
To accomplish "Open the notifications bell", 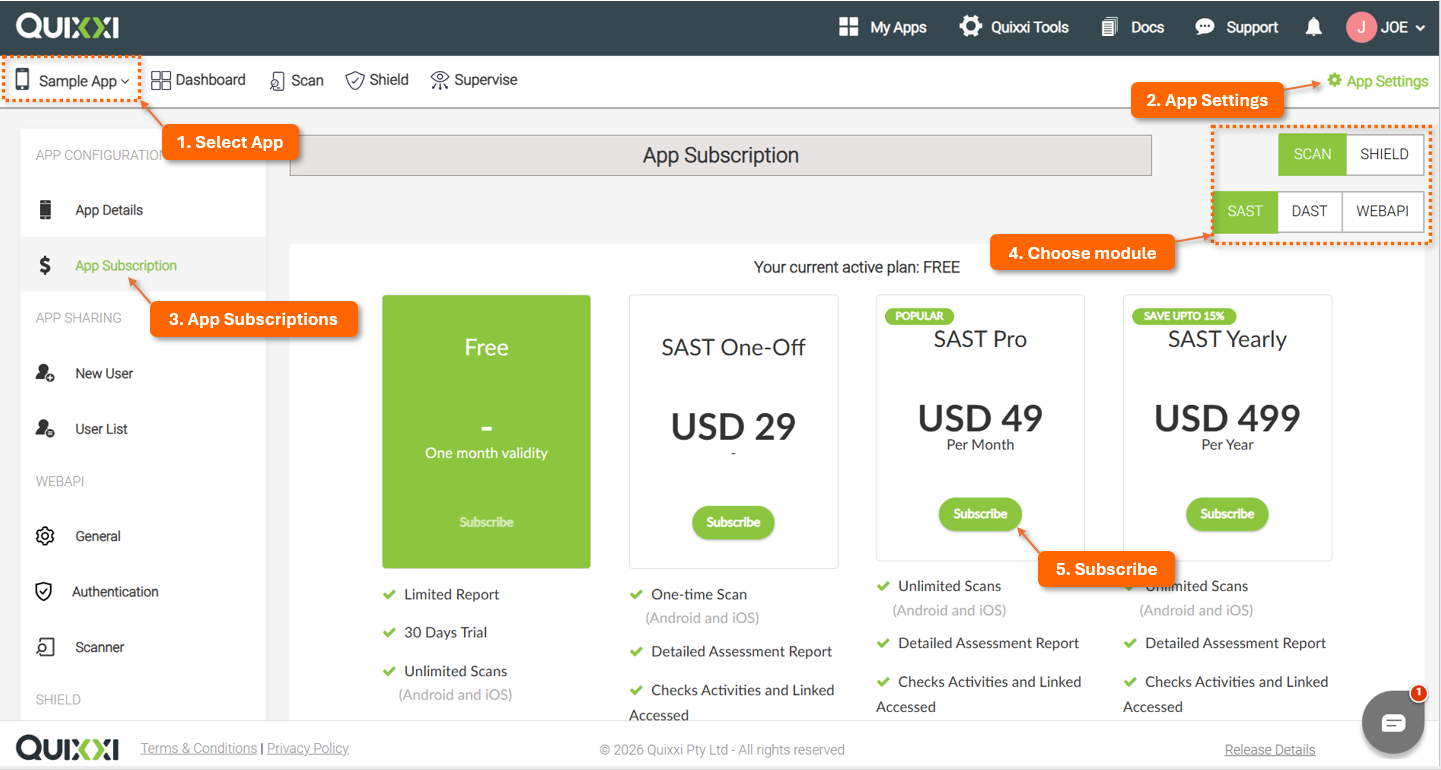I will coord(1314,27).
